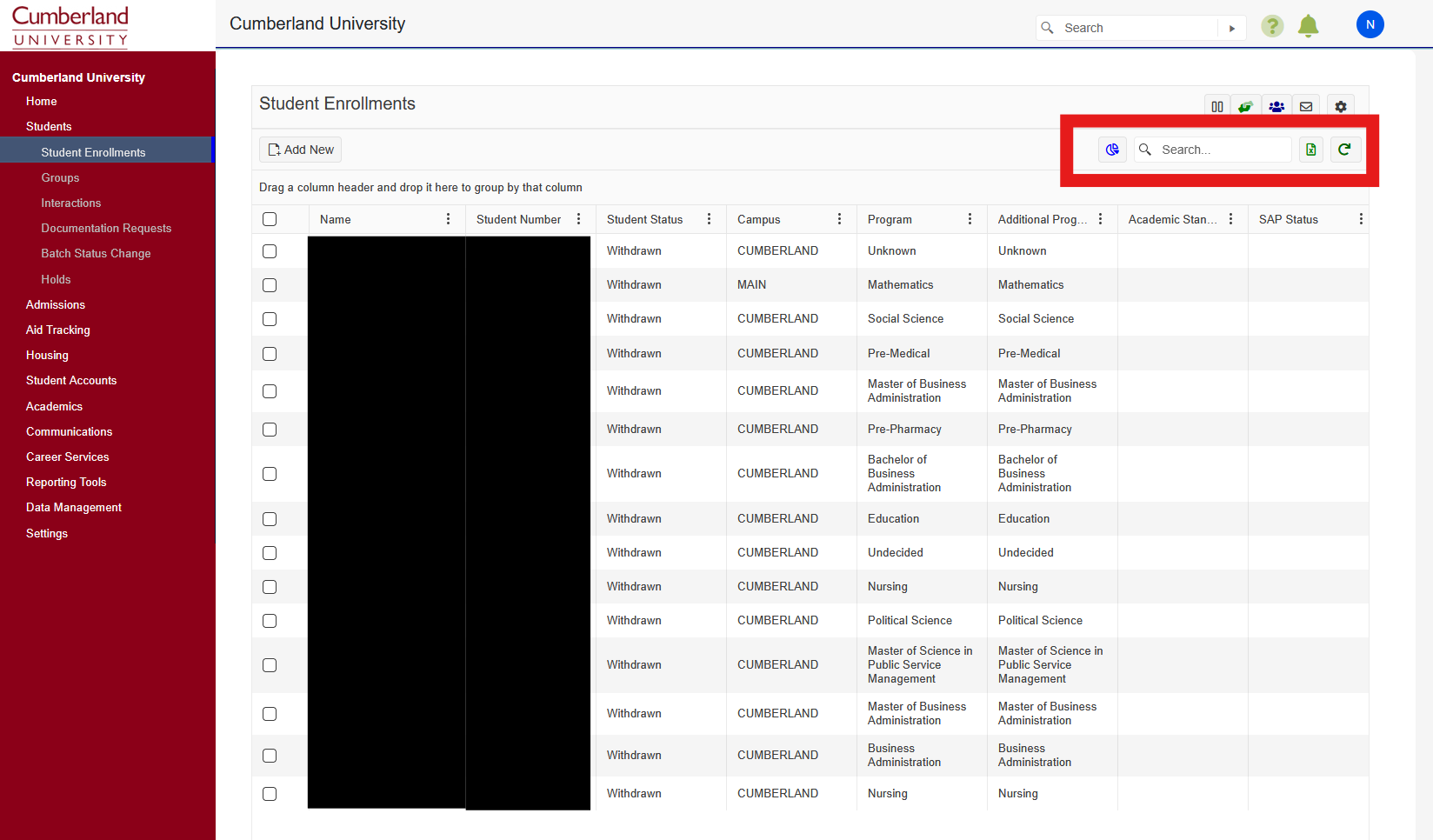This screenshot has width=1433, height=840.
Task: Open the Program column menu
Action: click(x=970, y=219)
